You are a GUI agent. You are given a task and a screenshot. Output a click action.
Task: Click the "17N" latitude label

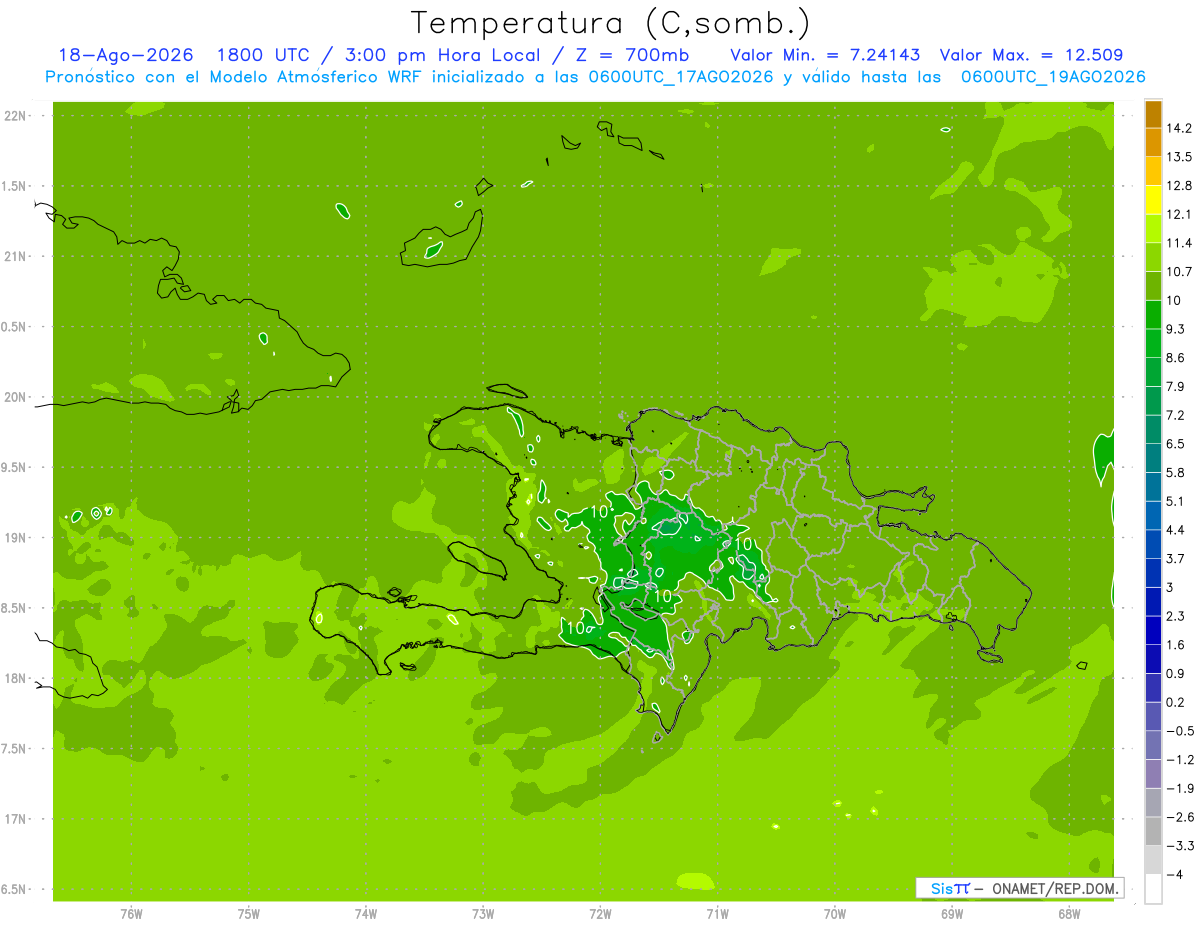click(15, 819)
